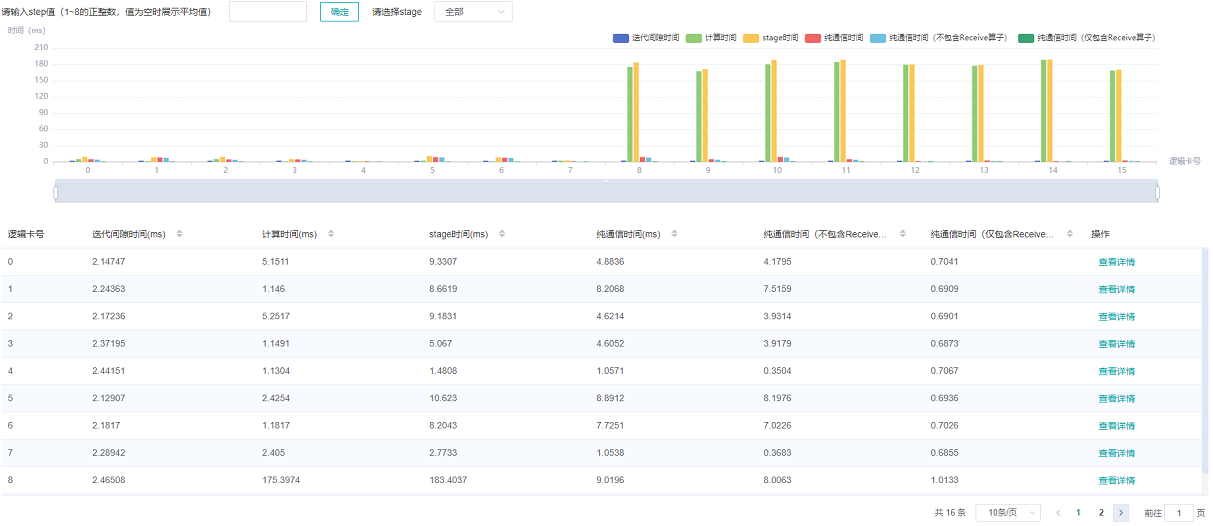Click left handle of chart zoom slider
This screenshot has width=1213, height=526.
click(56, 192)
